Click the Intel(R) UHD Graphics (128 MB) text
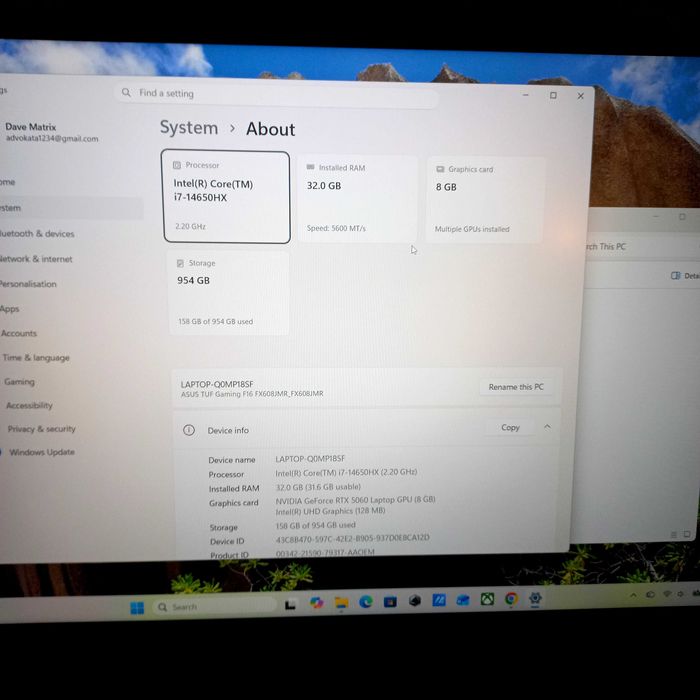Screen dimensions: 700x700 [330, 511]
